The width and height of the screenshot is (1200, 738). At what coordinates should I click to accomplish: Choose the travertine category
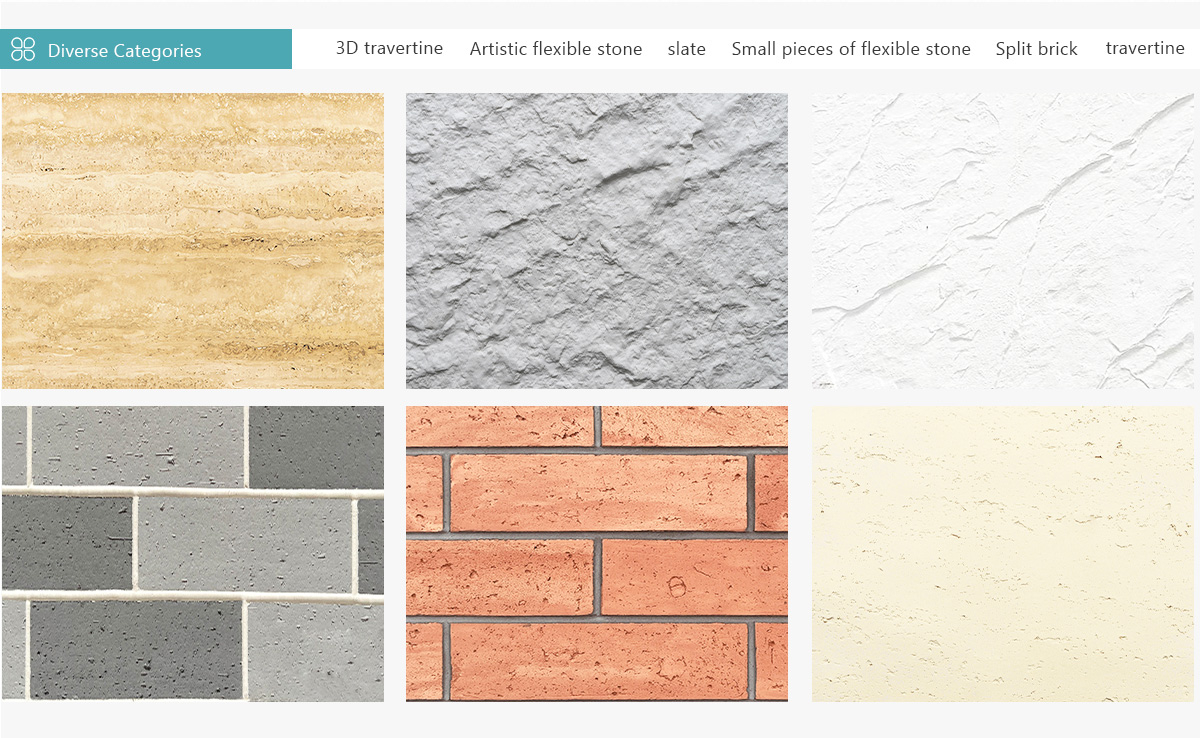click(x=1145, y=48)
